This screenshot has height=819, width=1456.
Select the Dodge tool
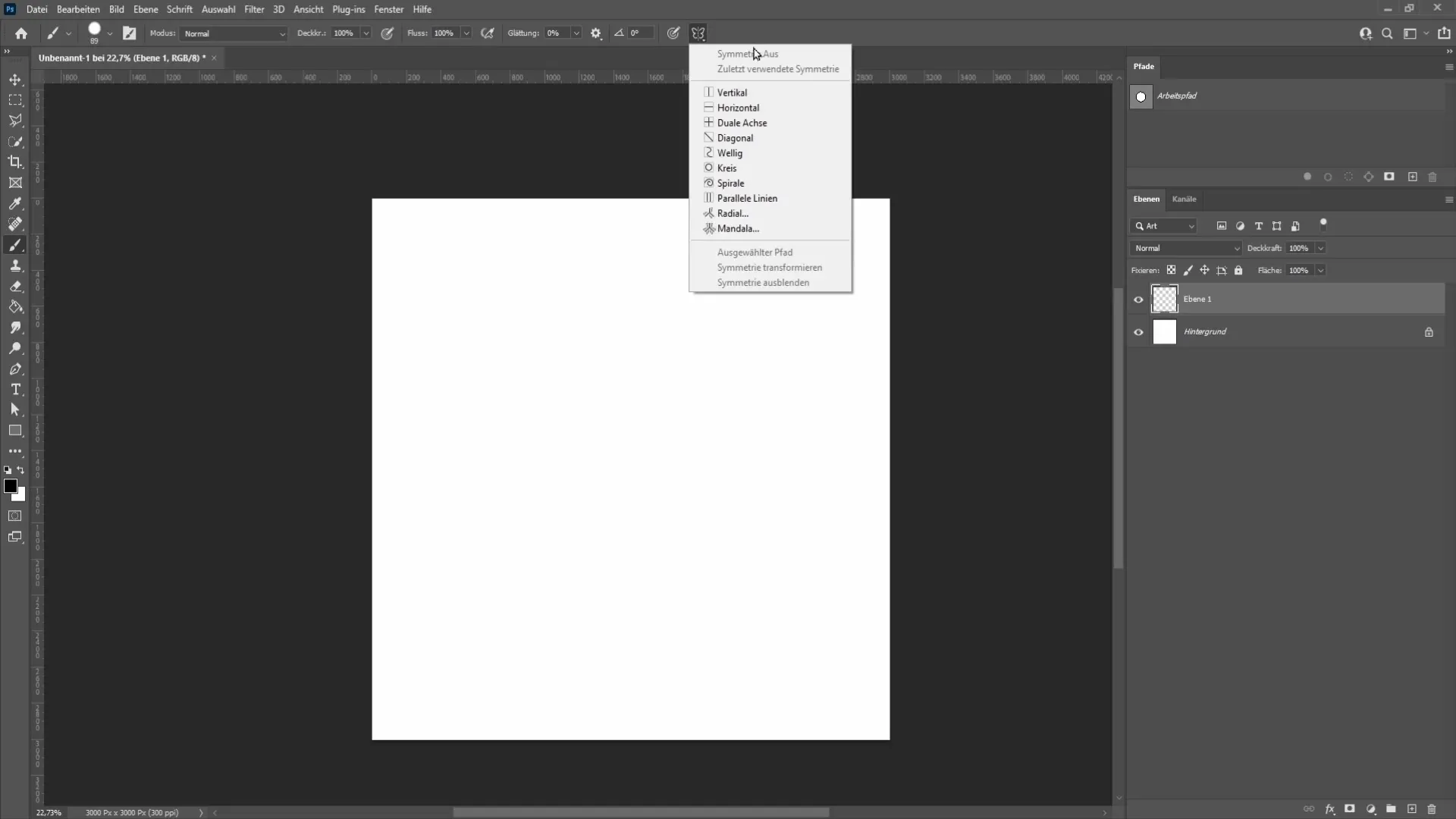15,348
